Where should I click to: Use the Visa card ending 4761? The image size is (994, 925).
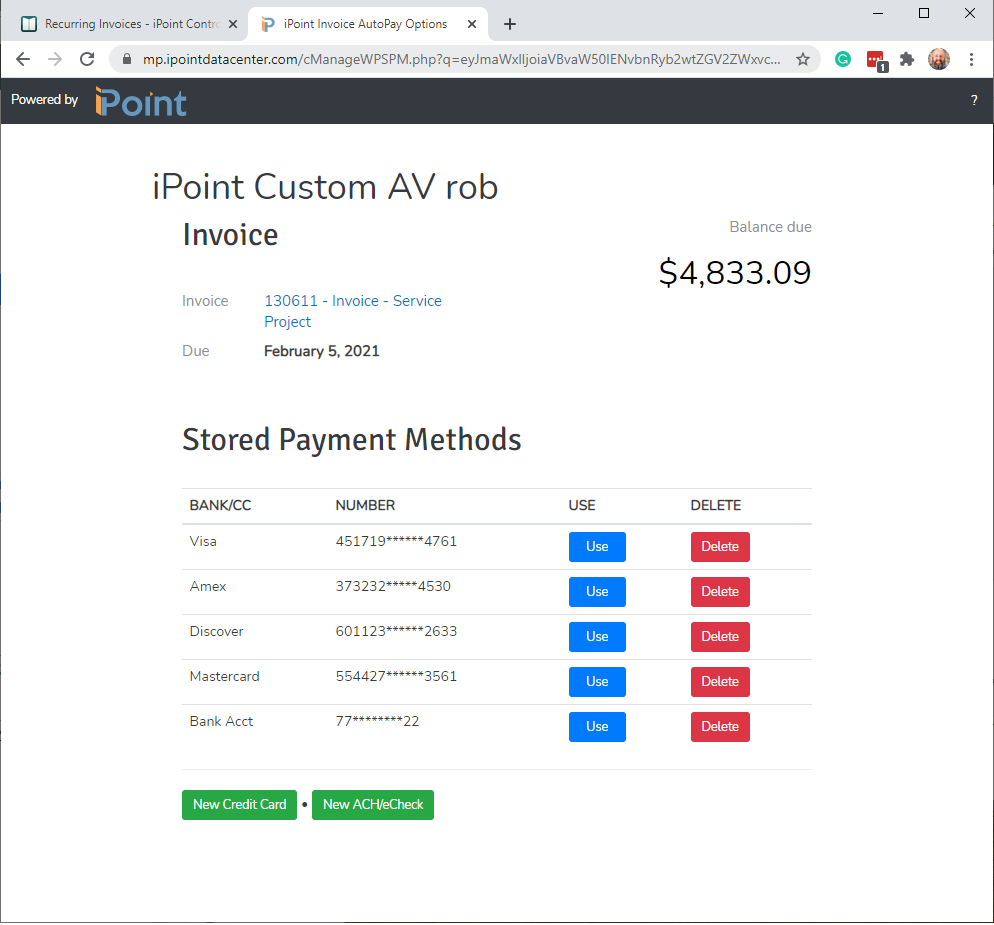click(x=597, y=547)
